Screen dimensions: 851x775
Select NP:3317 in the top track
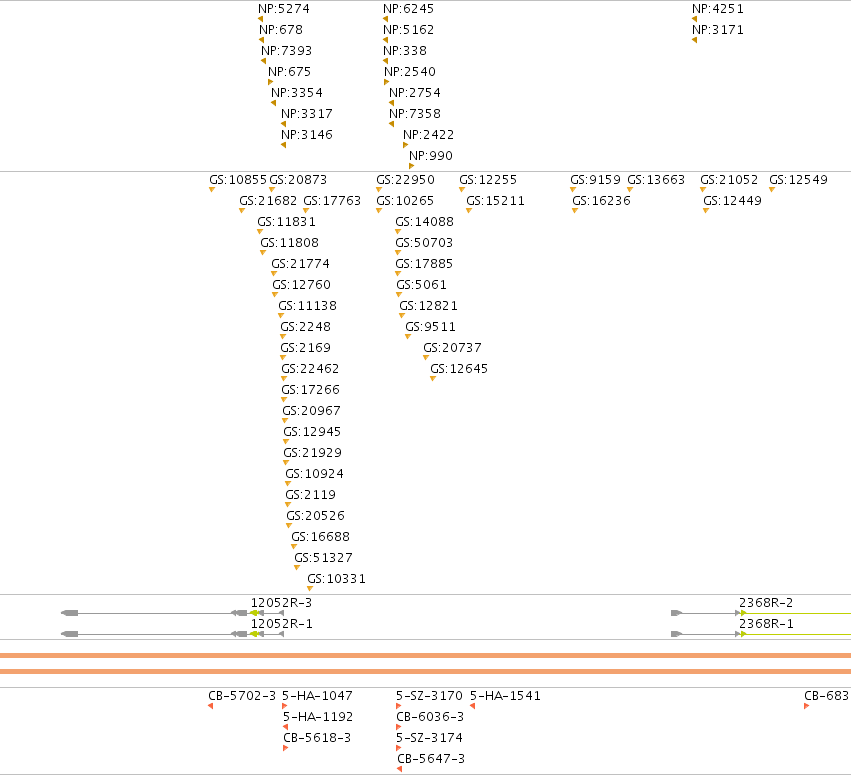(307, 114)
